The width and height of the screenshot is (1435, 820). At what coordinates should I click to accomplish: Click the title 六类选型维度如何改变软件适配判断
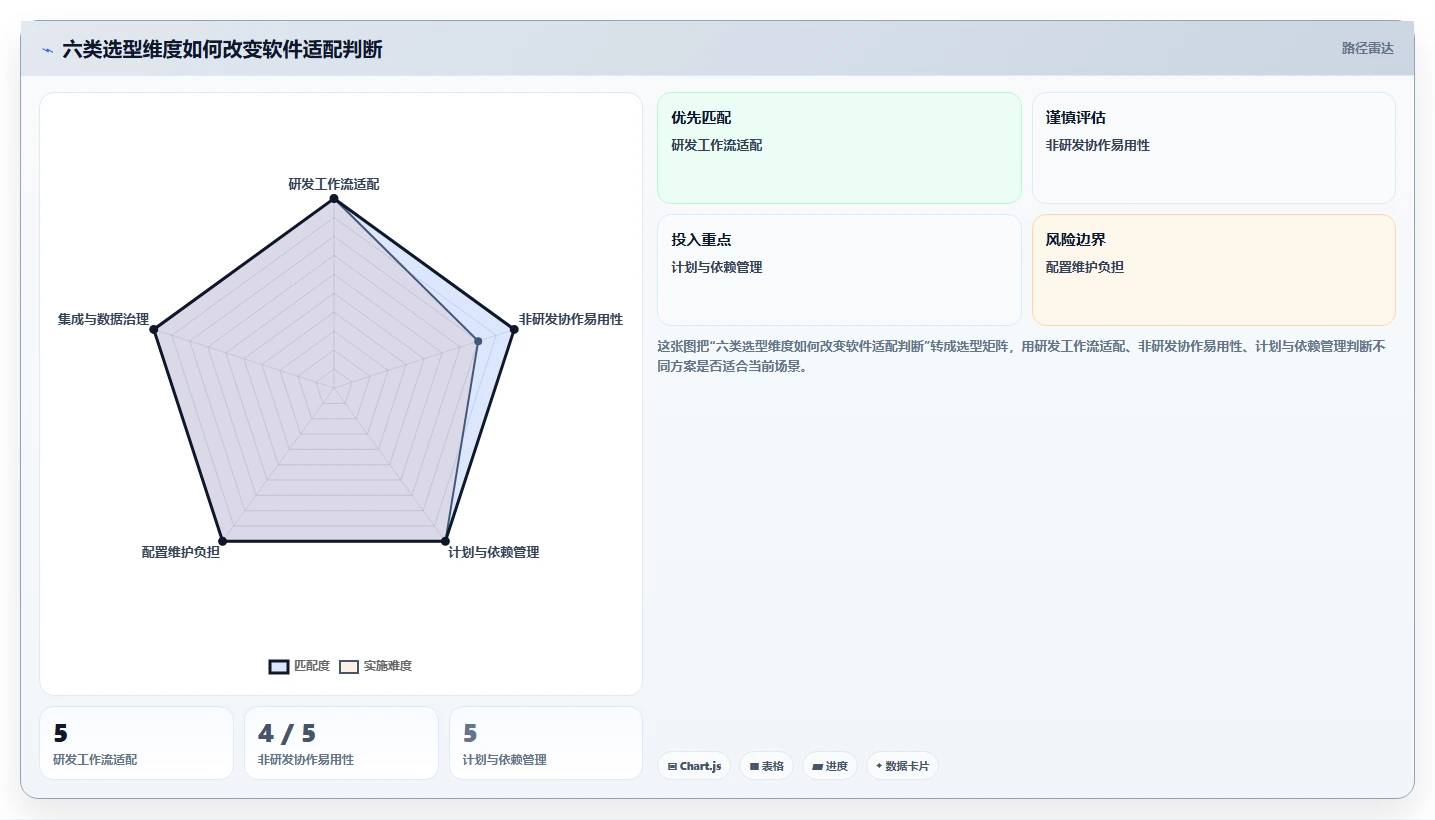222,49
